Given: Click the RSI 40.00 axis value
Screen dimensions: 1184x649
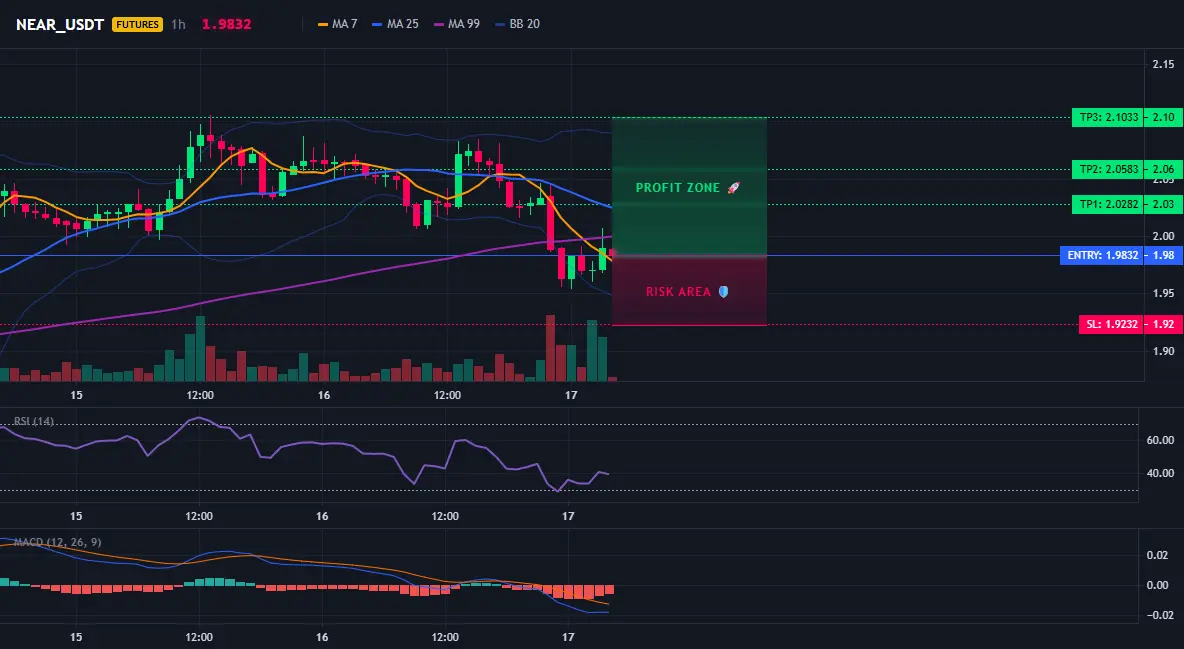Looking at the screenshot, I should (x=1161, y=473).
